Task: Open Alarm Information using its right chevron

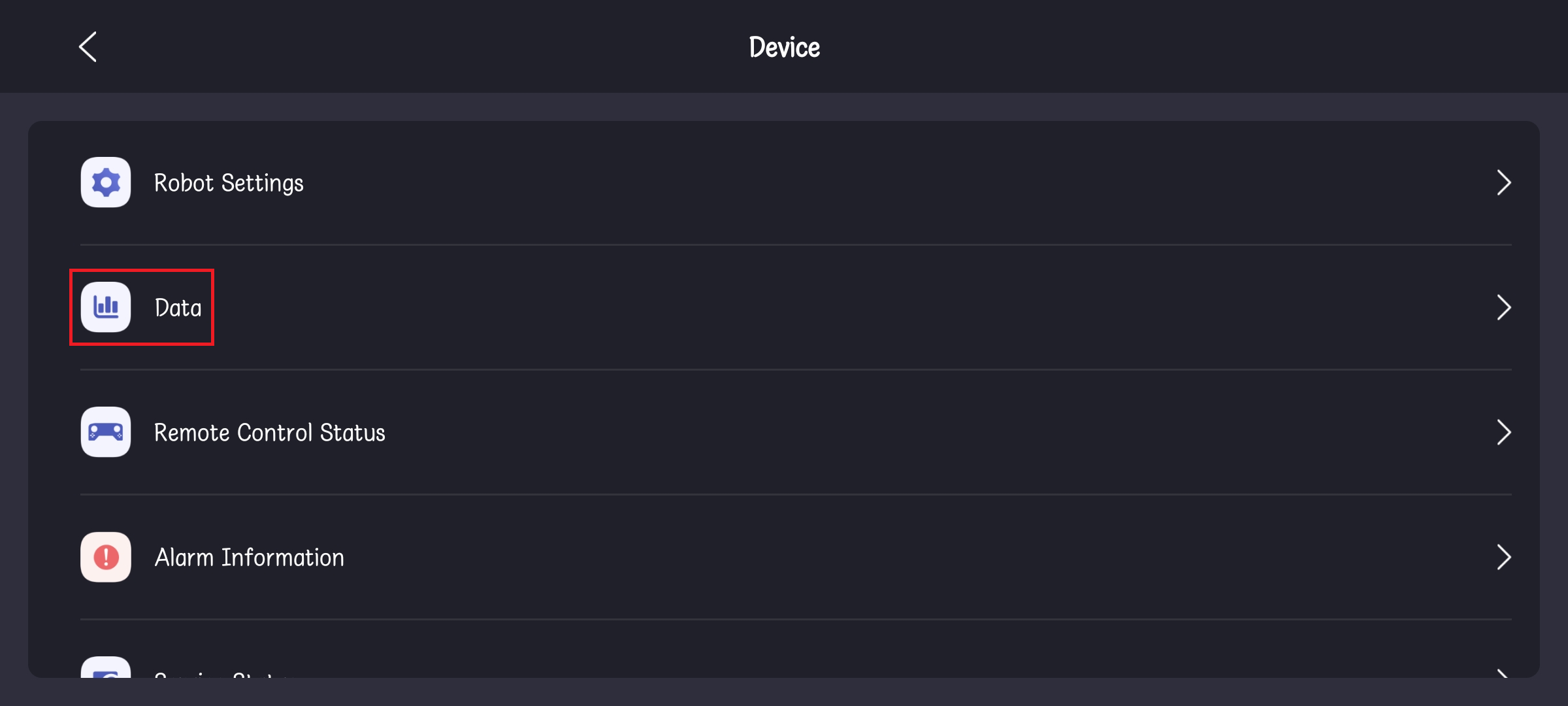Action: pyautogui.click(x=1503, y=557)
